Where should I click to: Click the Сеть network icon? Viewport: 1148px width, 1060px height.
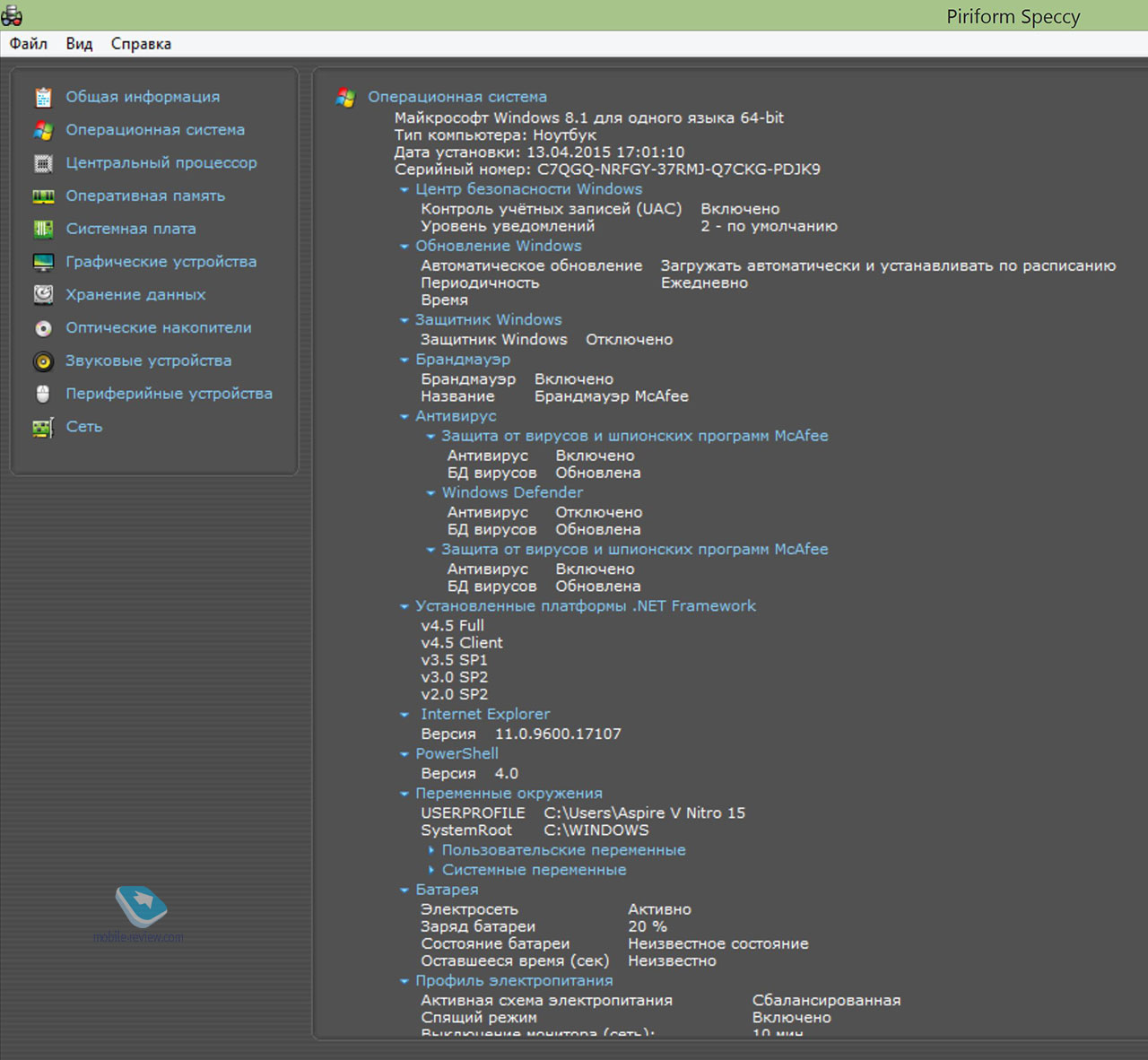[43, 428]
